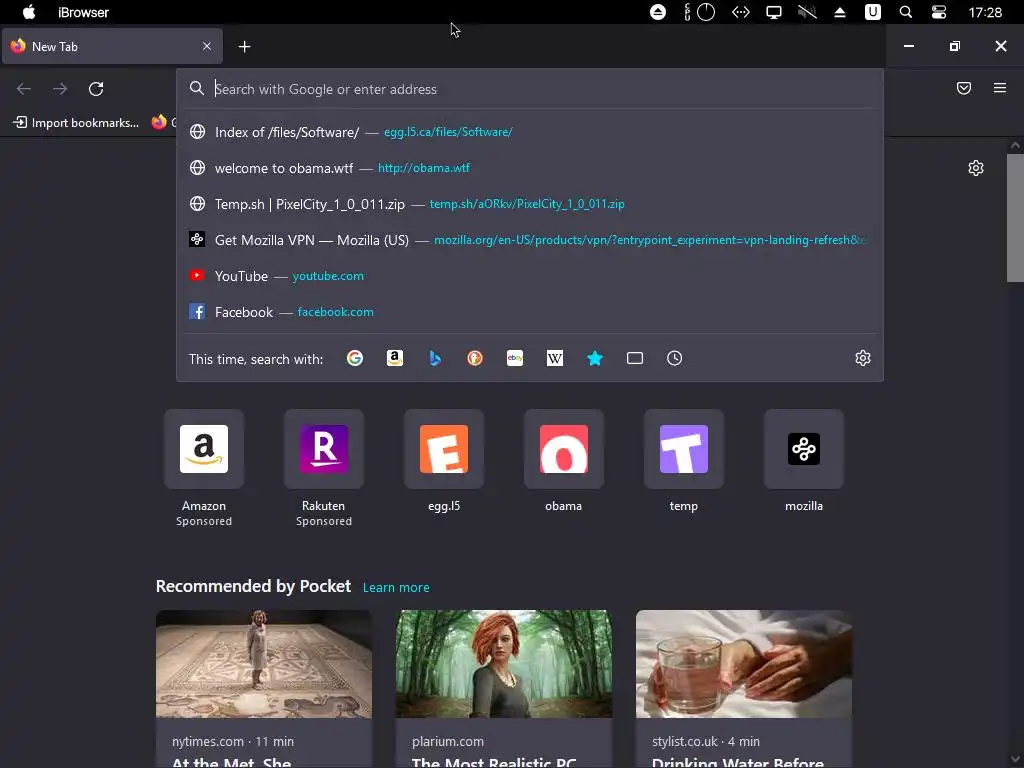Open Control Center in menu bar
This screenshot has width=1024, height=768.
coord(938,12)
